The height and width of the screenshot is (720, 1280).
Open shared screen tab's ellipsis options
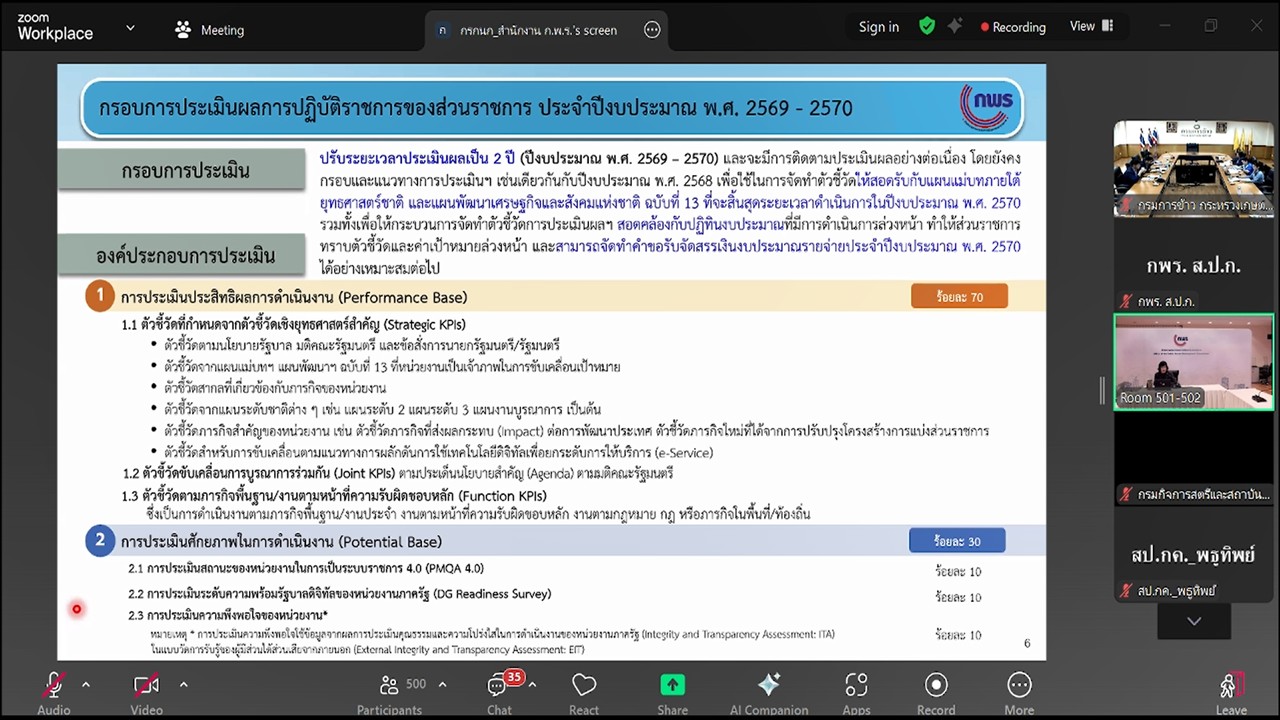[652, 30]
